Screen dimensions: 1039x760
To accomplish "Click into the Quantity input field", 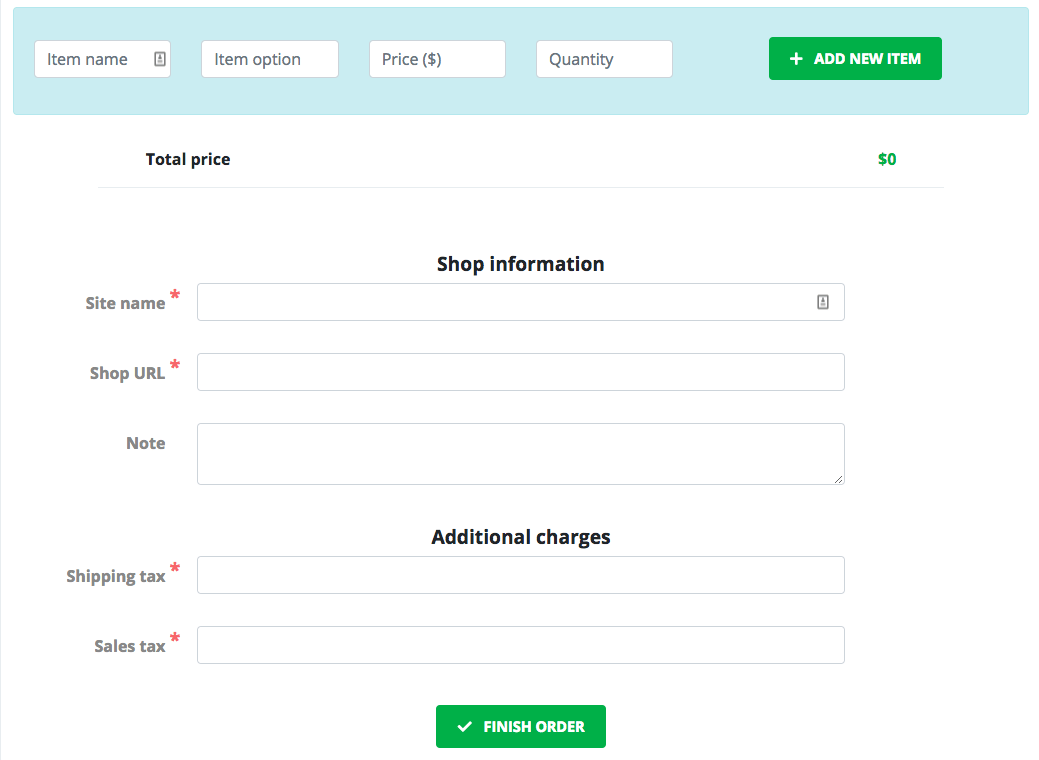I will (604, 59).
